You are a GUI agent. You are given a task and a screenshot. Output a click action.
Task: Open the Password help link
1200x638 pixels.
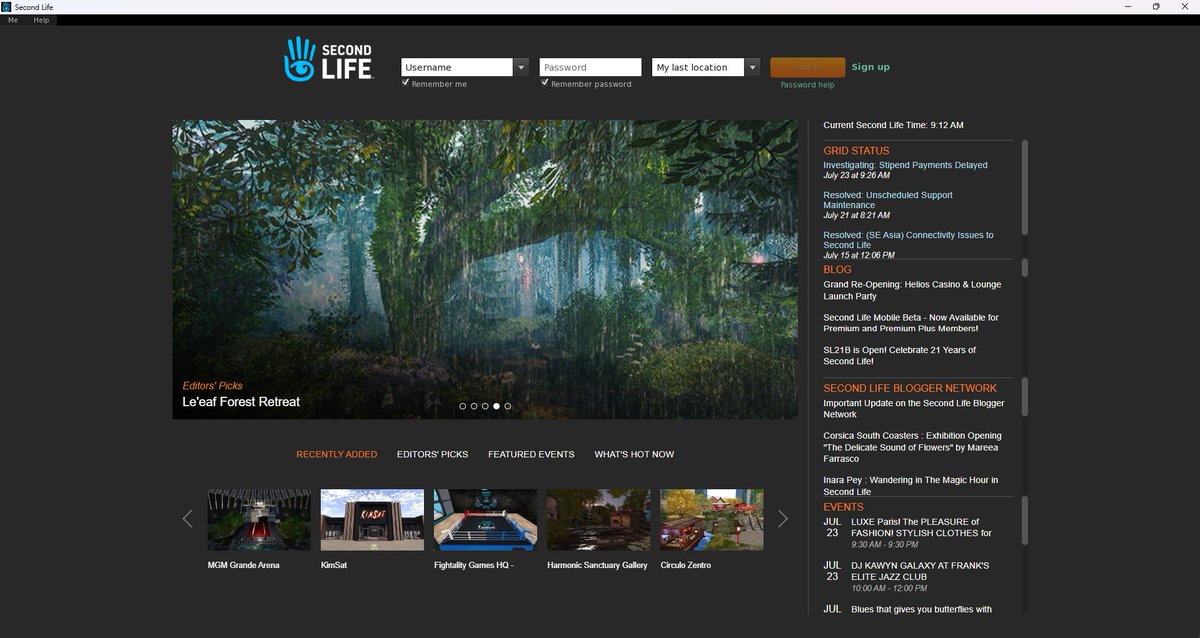click(807, 85)
